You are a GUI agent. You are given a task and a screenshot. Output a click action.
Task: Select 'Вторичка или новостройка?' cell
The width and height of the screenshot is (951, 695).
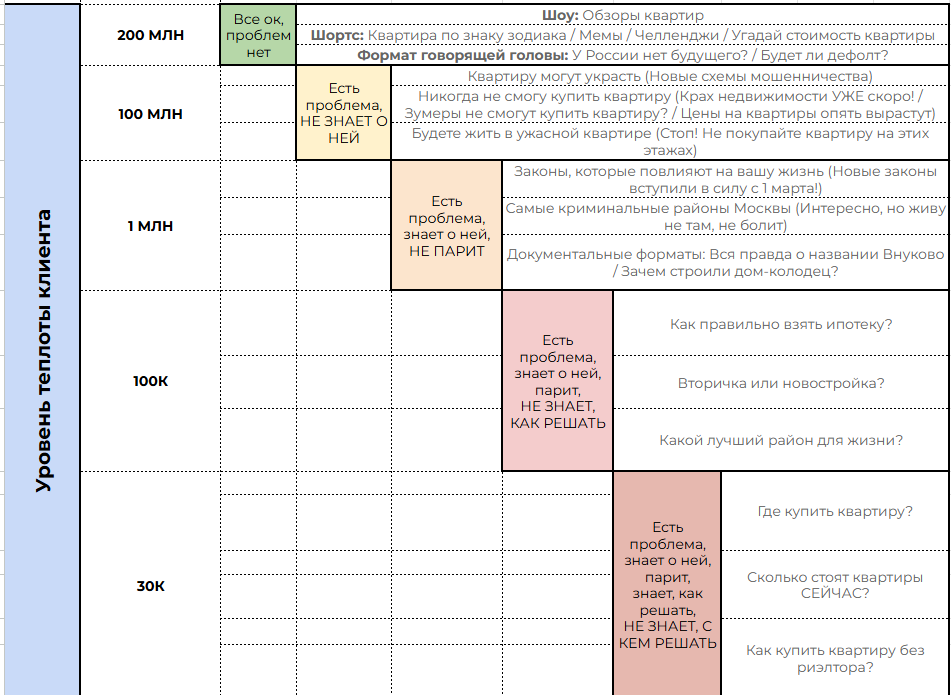tap(781, 383)
